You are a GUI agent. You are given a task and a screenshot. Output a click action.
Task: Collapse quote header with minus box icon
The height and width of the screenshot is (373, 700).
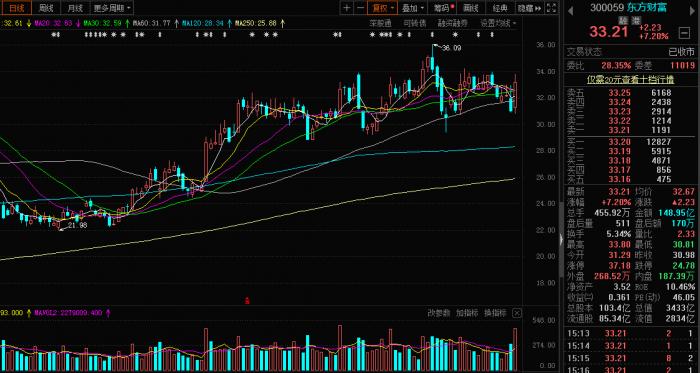683,33
